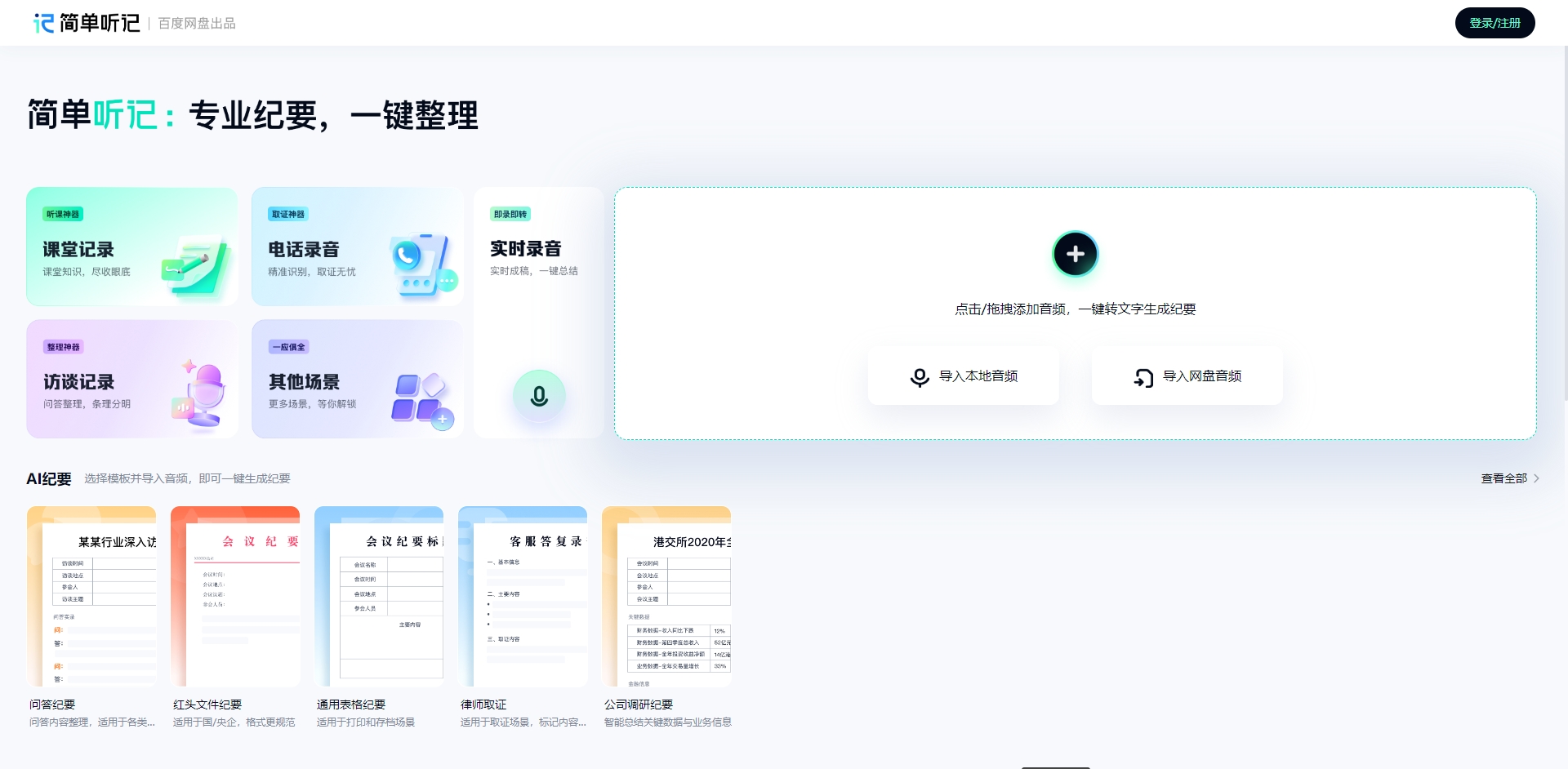Click microphone icon in 导入本地音频 button
1568x769 pixels.
[x=920, y=376]
